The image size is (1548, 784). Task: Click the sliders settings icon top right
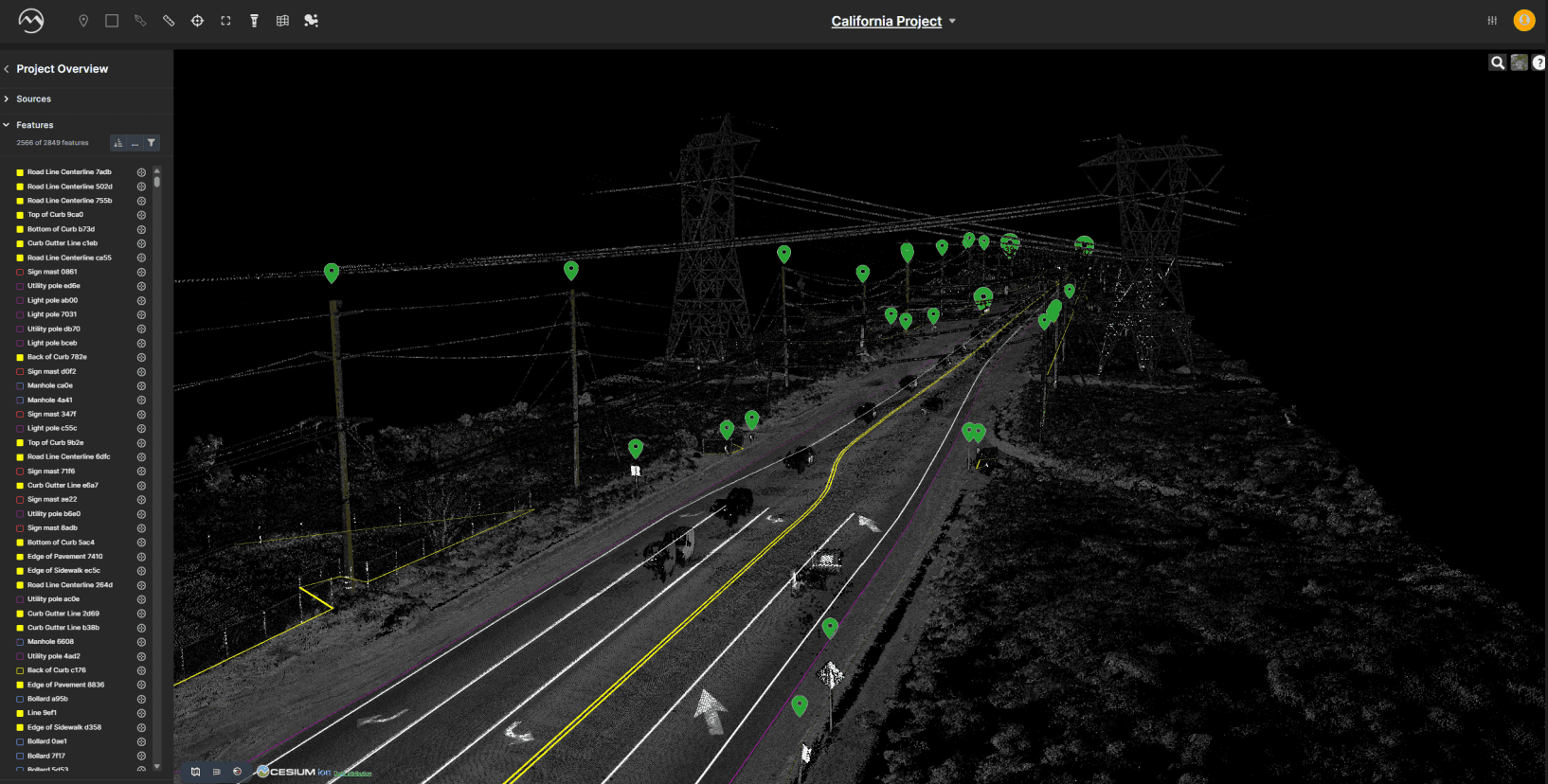click(x=1492, y=21)
